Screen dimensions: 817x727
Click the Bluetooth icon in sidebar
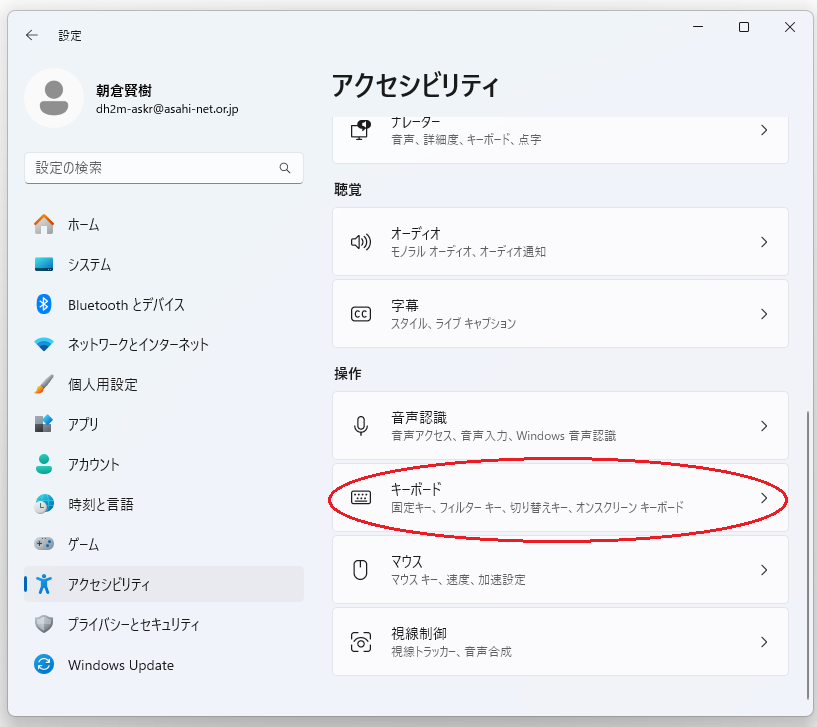(44, 304)
